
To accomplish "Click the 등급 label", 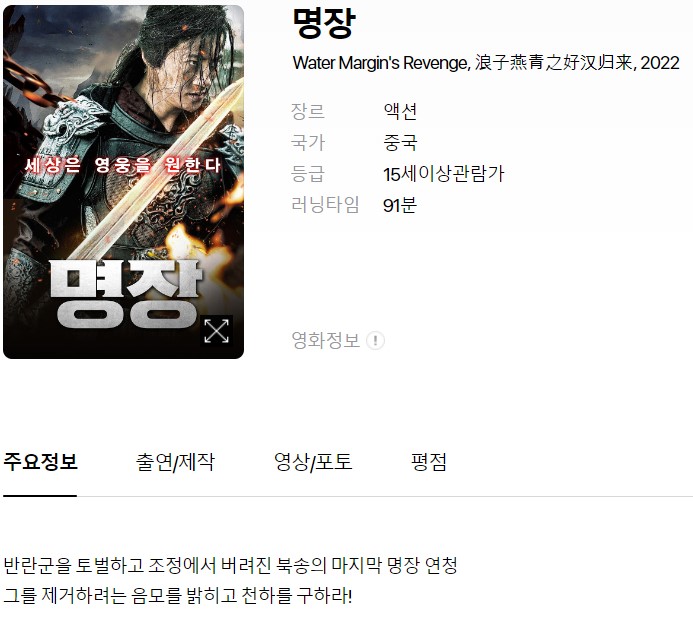I will pyautogui.click(x=308, y=174).
